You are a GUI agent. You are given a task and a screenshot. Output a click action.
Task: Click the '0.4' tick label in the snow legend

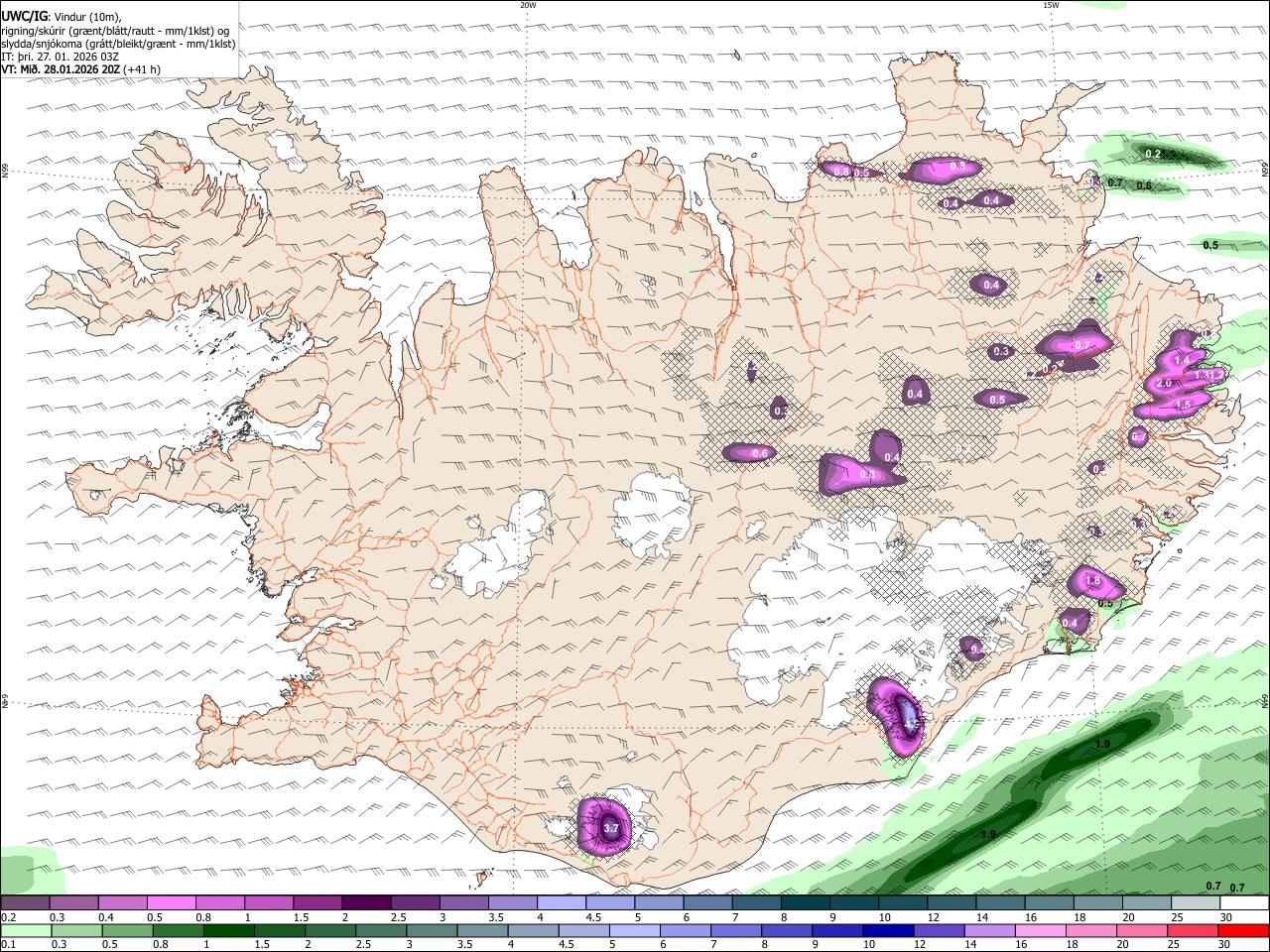tap(106, 916)
